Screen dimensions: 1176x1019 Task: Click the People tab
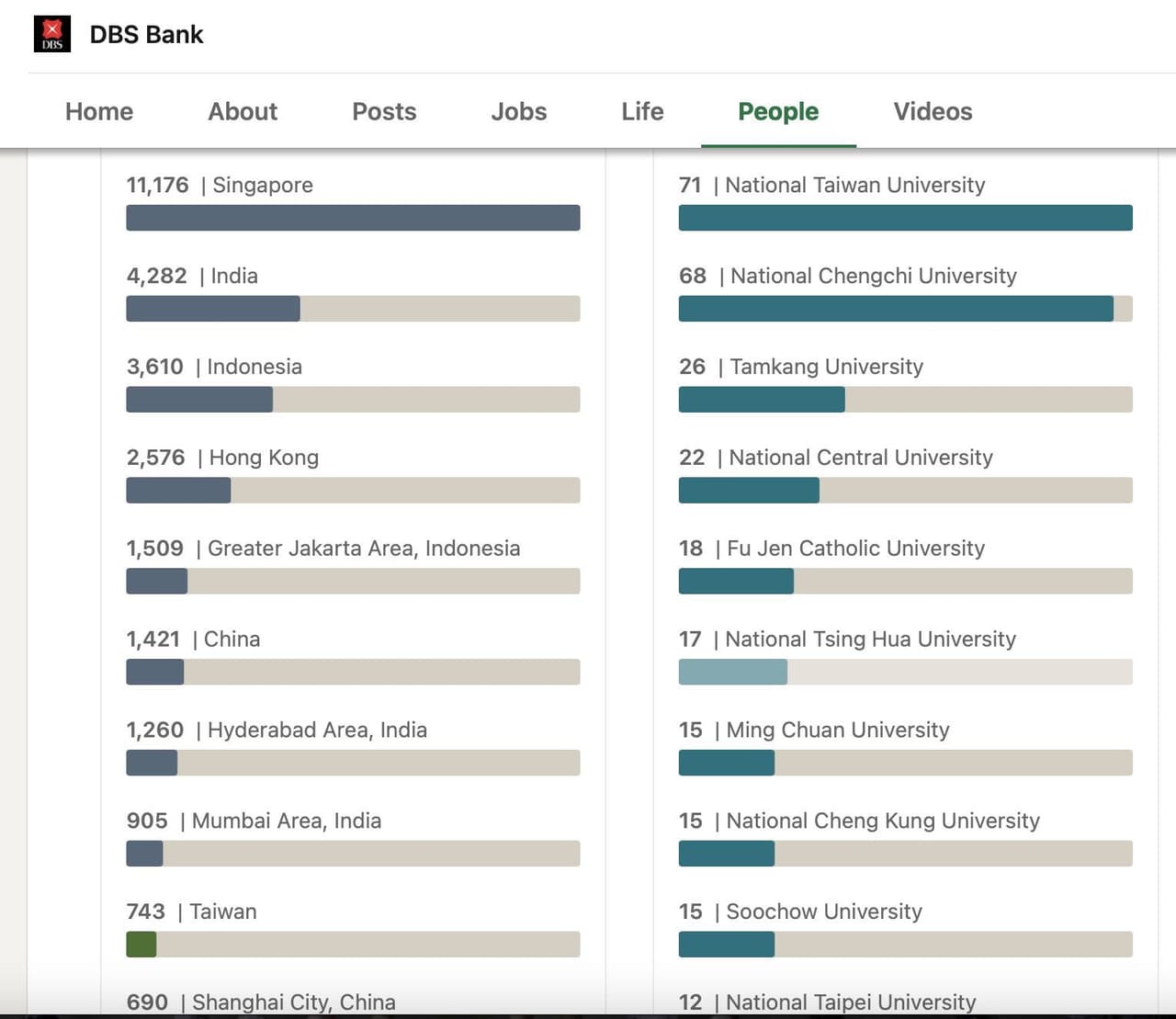coord(778,111)
